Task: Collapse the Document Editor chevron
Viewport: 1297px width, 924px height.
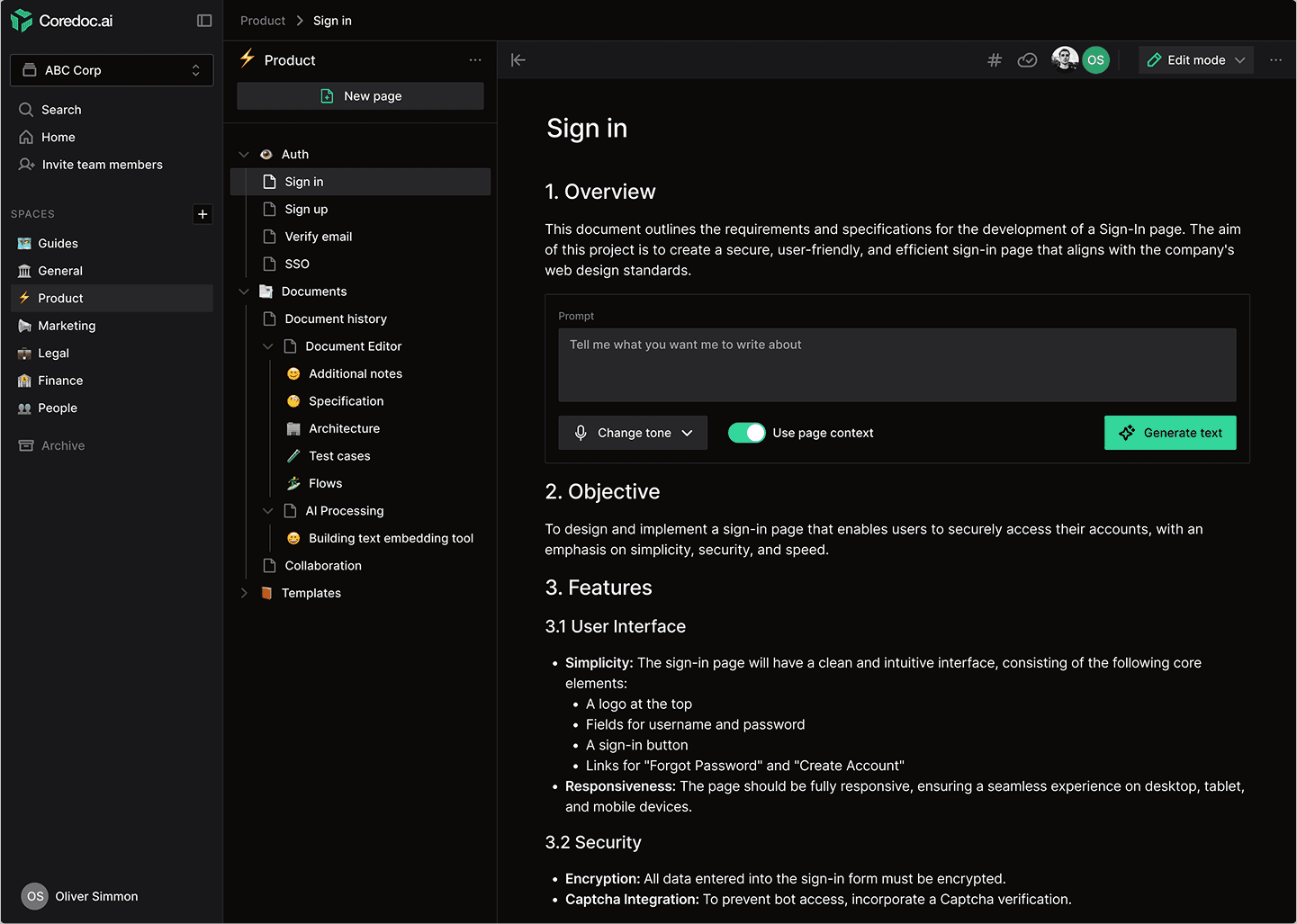Action: coord(267,346)
